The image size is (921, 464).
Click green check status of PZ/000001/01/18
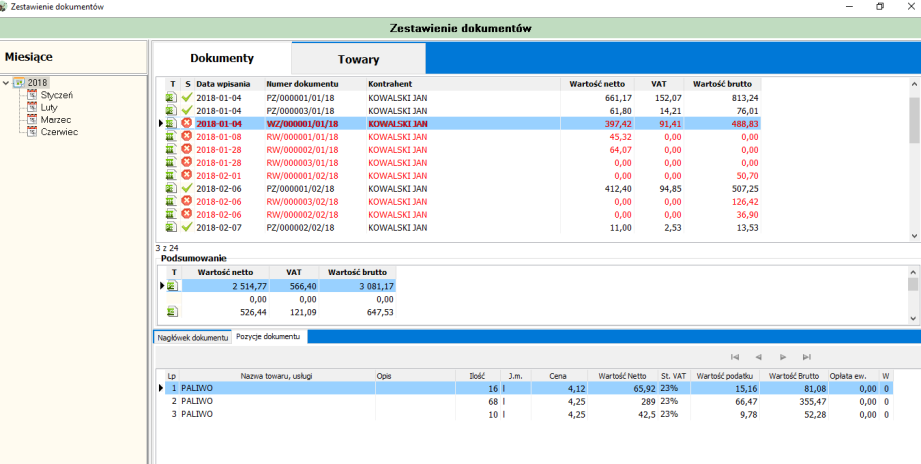[x=187, y=97]
